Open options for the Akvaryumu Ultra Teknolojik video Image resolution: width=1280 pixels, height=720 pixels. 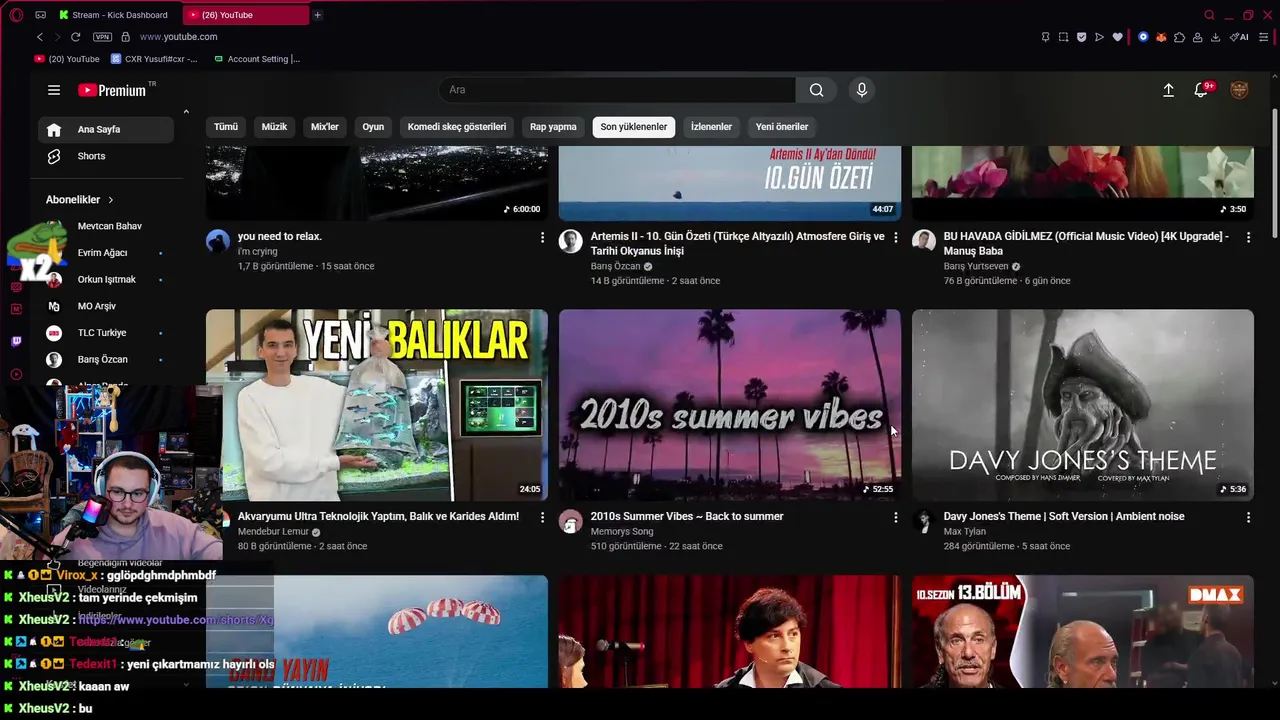[542, 517]
